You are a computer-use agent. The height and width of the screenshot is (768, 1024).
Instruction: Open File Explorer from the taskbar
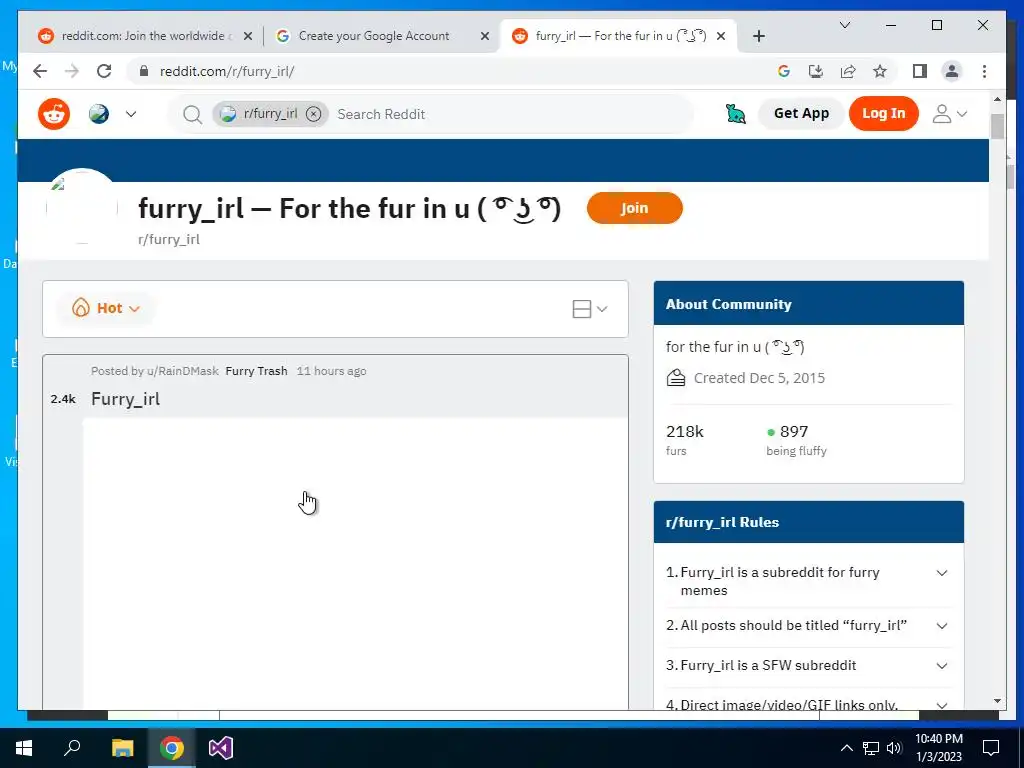click(x=122, y=748)
